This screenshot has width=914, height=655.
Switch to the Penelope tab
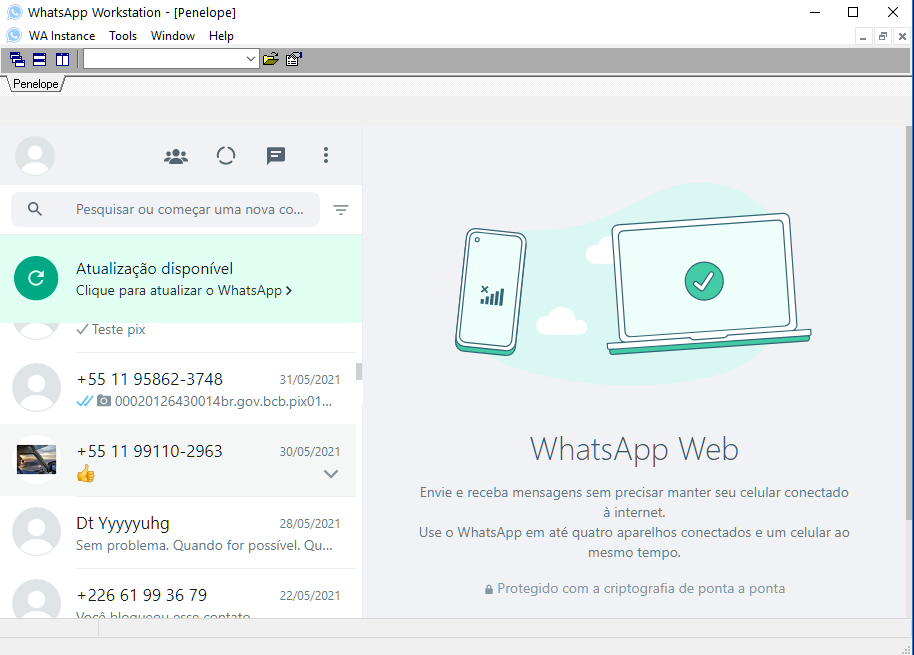36,84
